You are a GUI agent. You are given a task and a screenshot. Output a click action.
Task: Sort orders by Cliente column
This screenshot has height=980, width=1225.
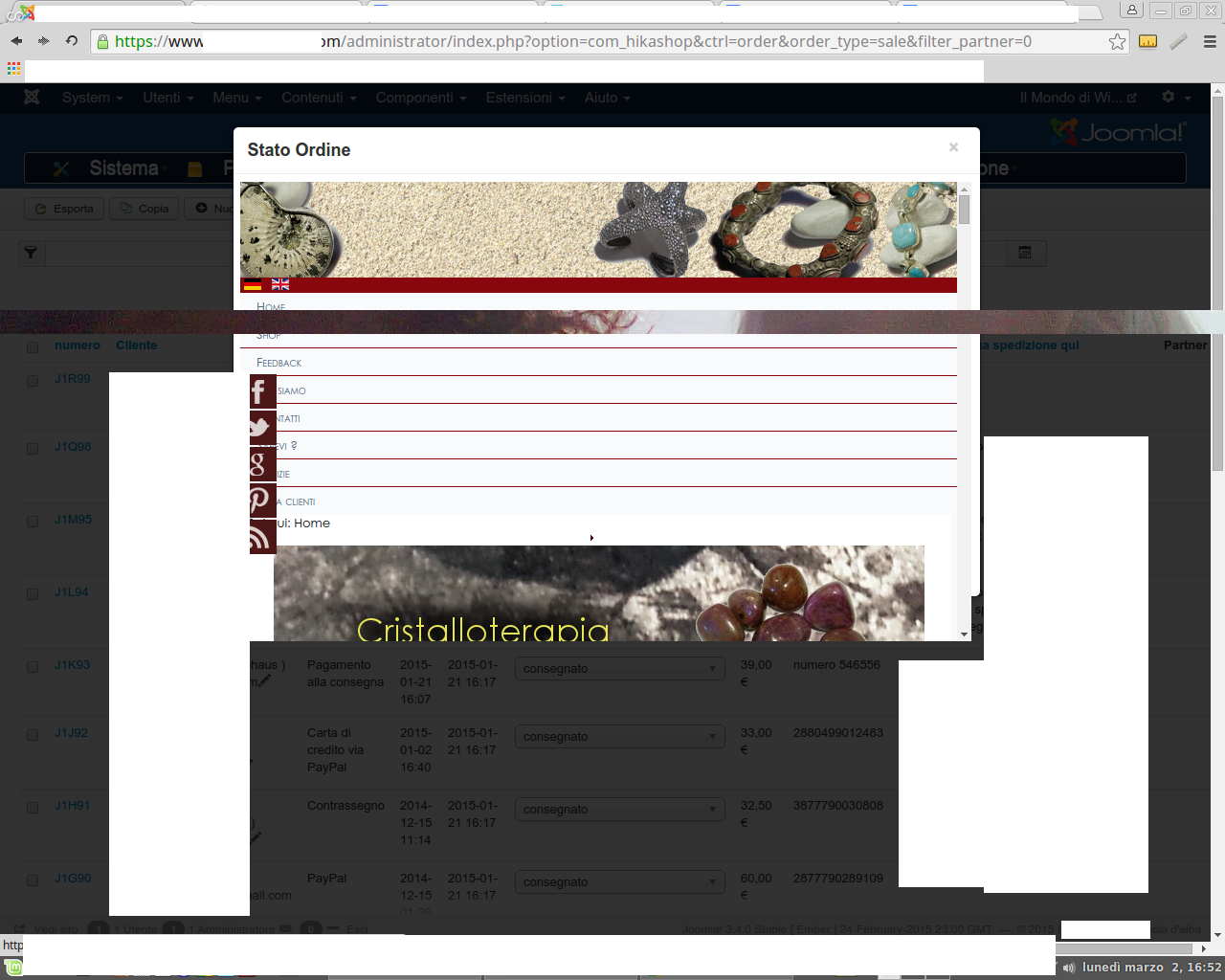137,345
